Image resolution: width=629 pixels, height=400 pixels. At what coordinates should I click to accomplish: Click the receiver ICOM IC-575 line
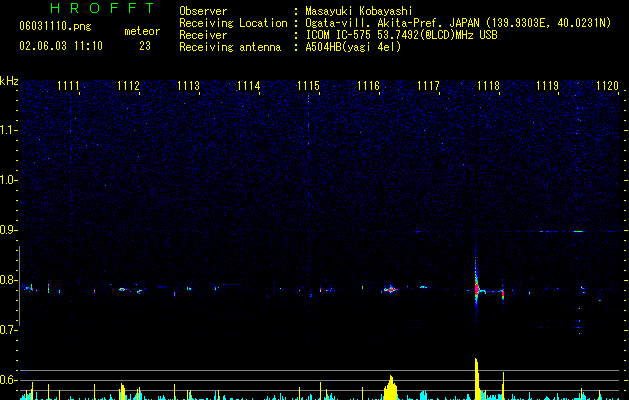tap(401, 35)
